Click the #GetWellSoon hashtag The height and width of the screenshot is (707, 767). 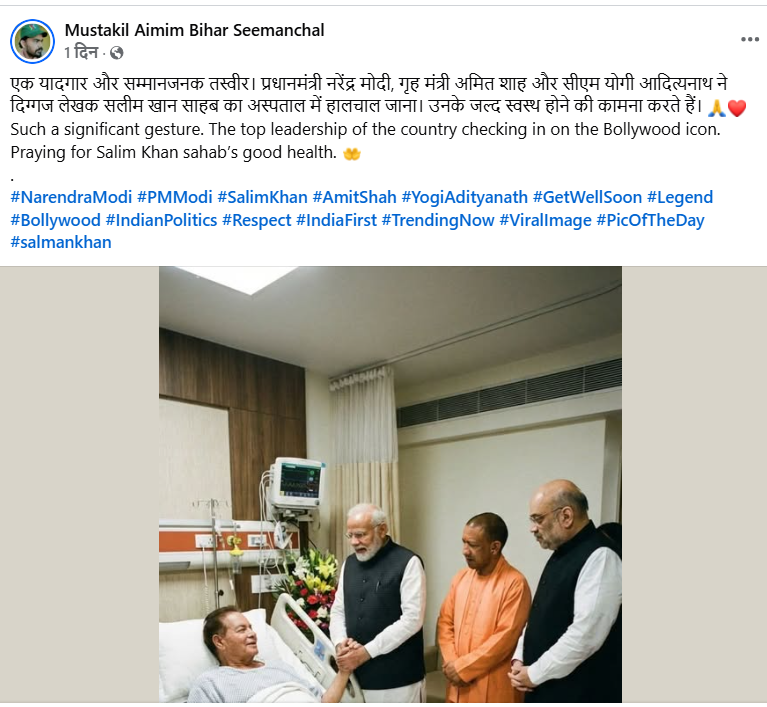click(587, 197)
